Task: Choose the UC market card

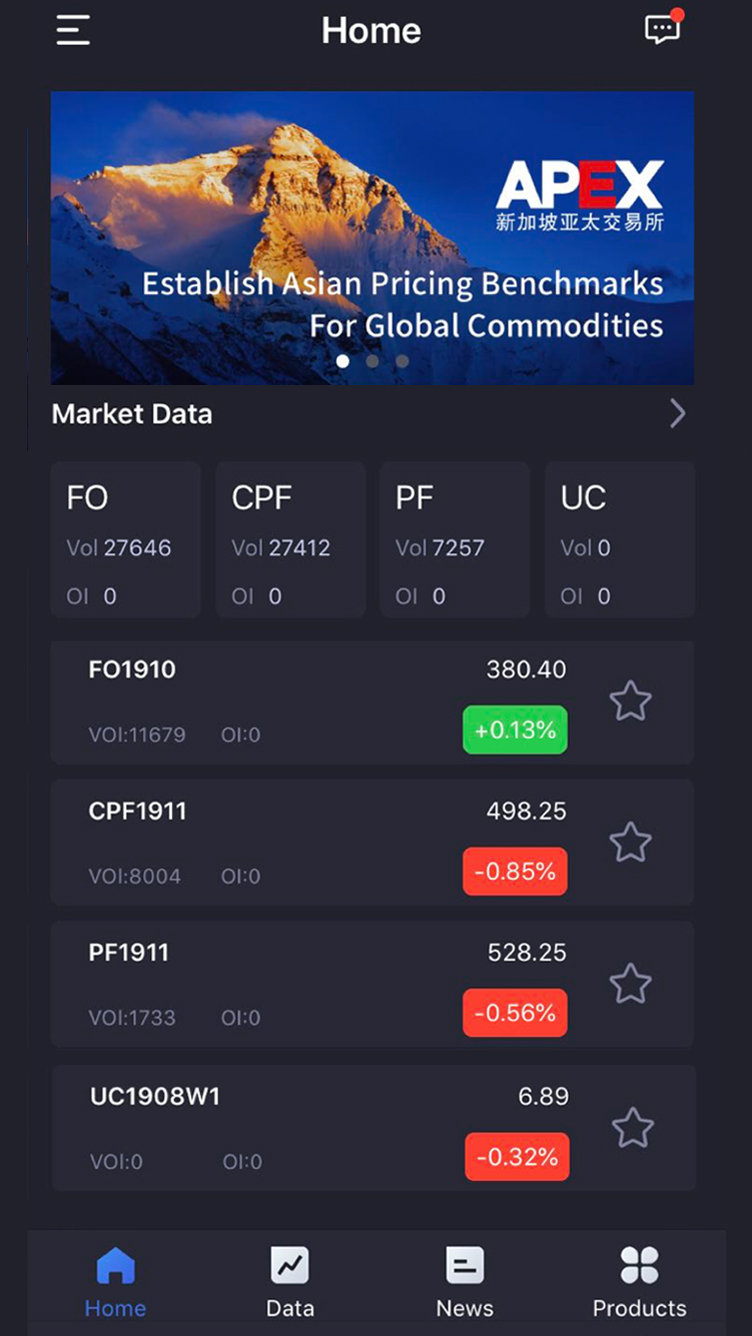Action: [619, 540]
